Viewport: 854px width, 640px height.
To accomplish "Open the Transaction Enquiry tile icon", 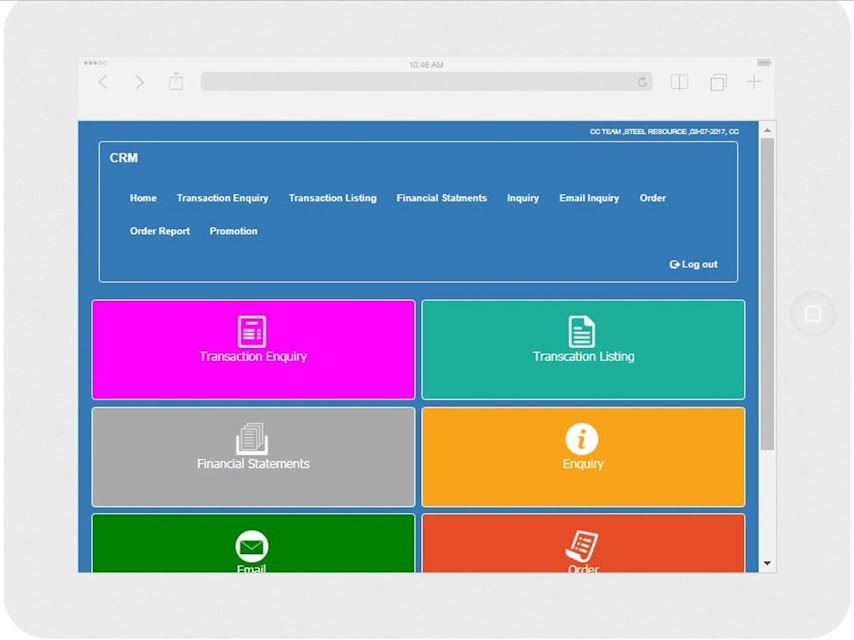I will click(252, 331).
